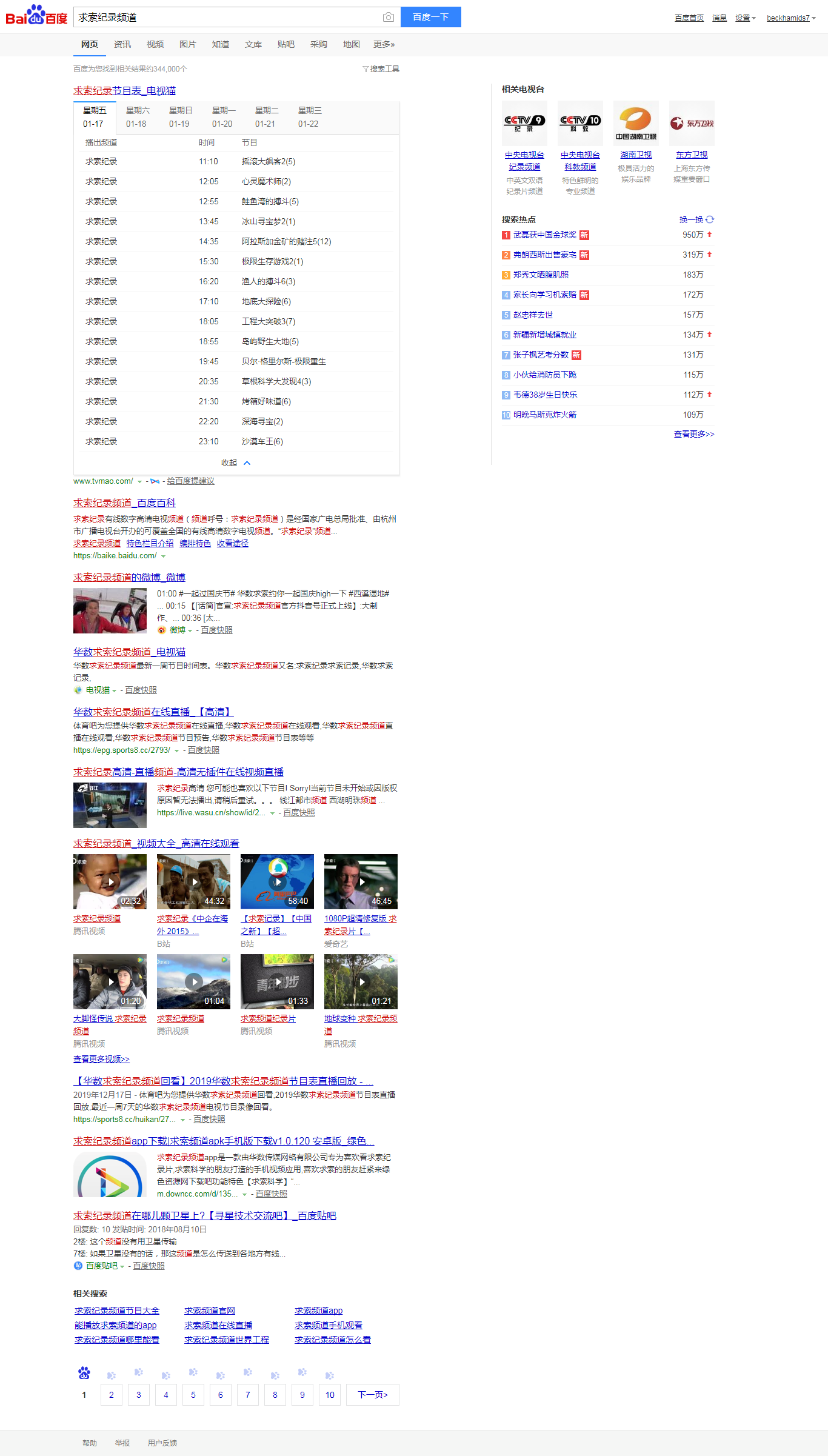Select the 星期一 01-20 schedule tab
Screen dimensions: 828x1456
[x=224, y=117]
